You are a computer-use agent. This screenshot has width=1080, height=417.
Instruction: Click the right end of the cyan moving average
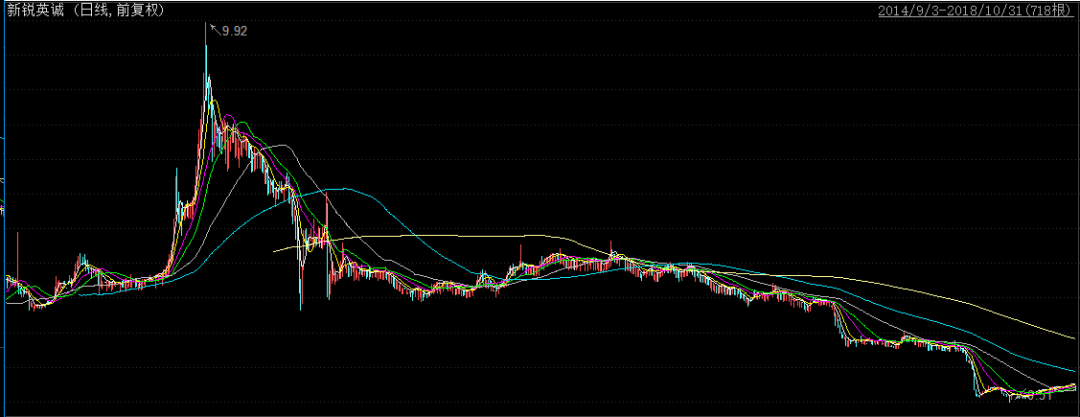click(1074, 370)
